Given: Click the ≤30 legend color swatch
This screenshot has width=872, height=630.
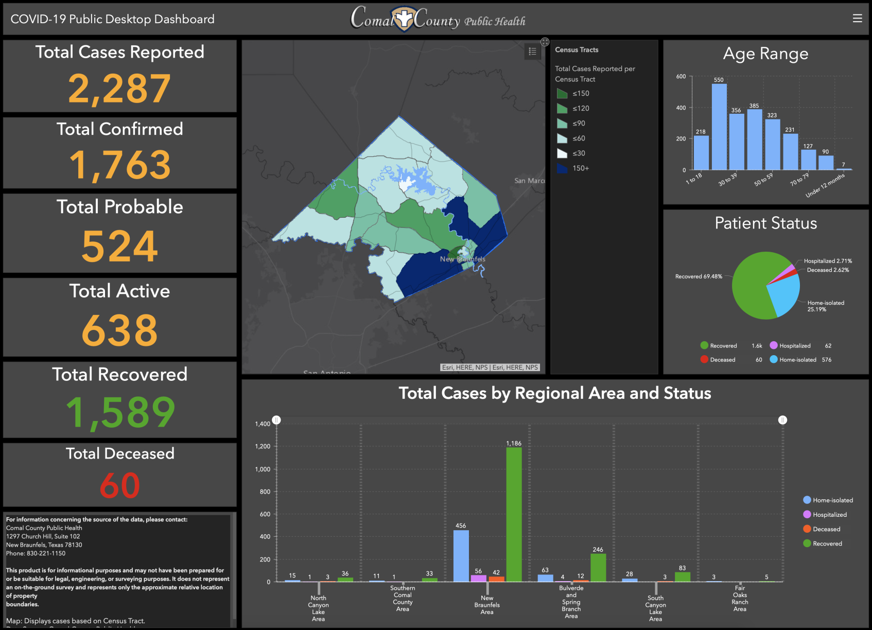Looking at the screenshot, I should point(562,153).
